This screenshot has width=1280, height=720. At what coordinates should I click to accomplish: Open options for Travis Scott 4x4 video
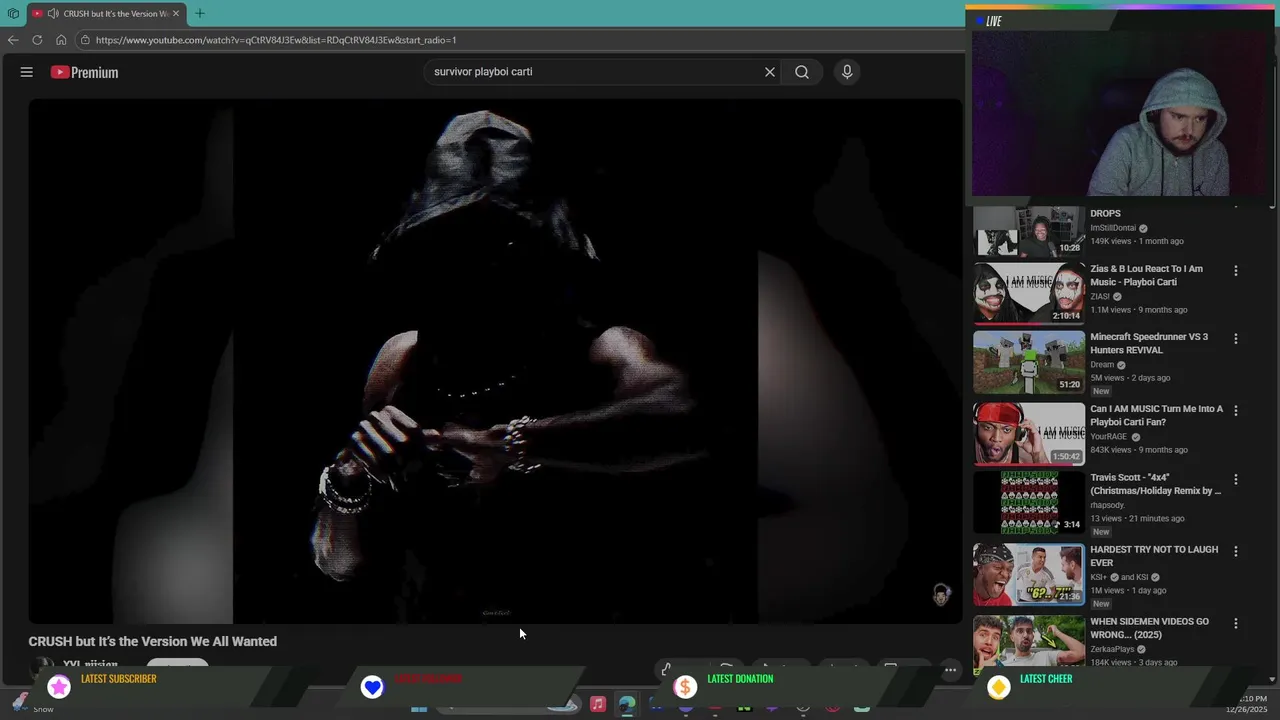[x=1235, y=480]
